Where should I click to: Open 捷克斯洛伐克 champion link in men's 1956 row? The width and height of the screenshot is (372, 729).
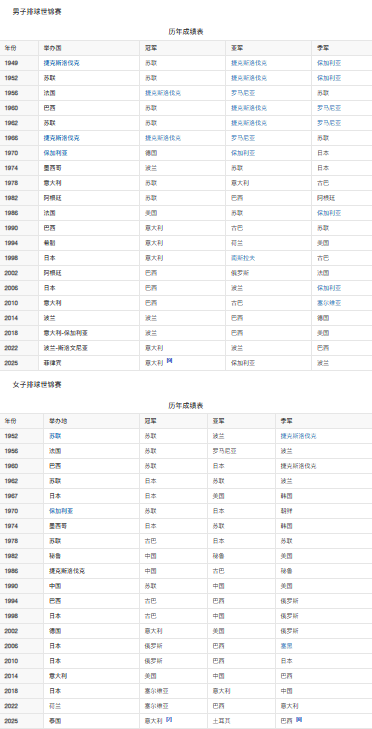point(163,93)
